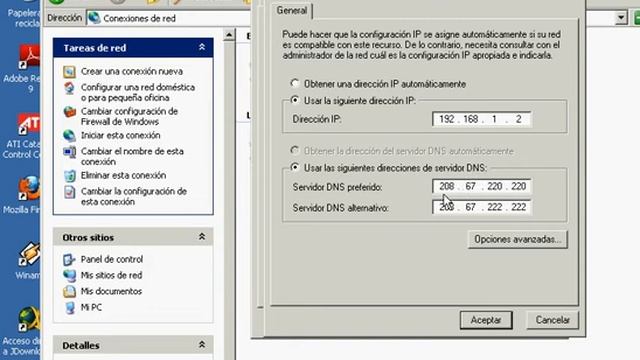Open Configurar una red doméstica o para pequeña oficina link
The width and height of the screenshot is (640, 360).
[x=138, y=93]
